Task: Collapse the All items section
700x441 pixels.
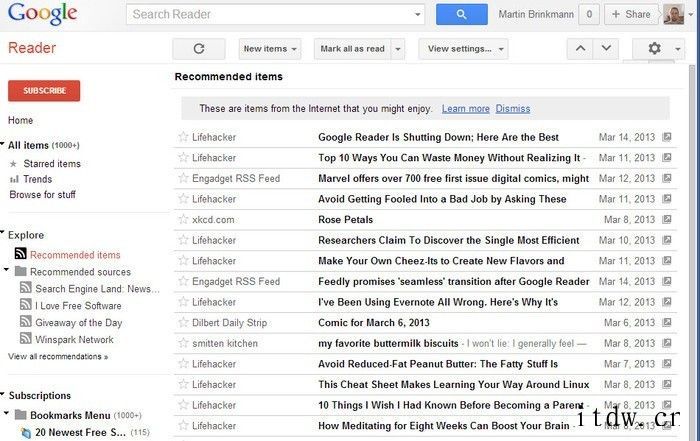Action: point(3,144)
